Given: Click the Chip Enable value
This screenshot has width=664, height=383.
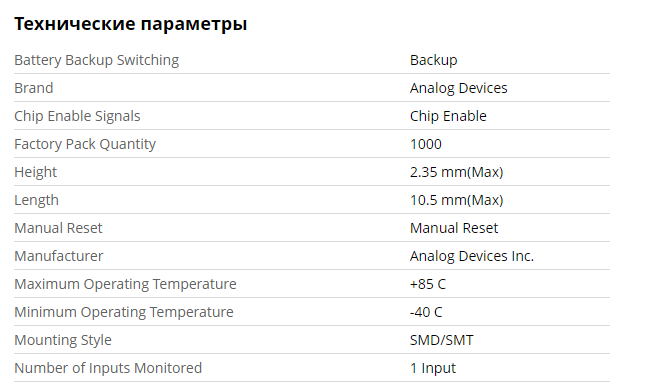Looking at the screenshot, I should (448, 116).
